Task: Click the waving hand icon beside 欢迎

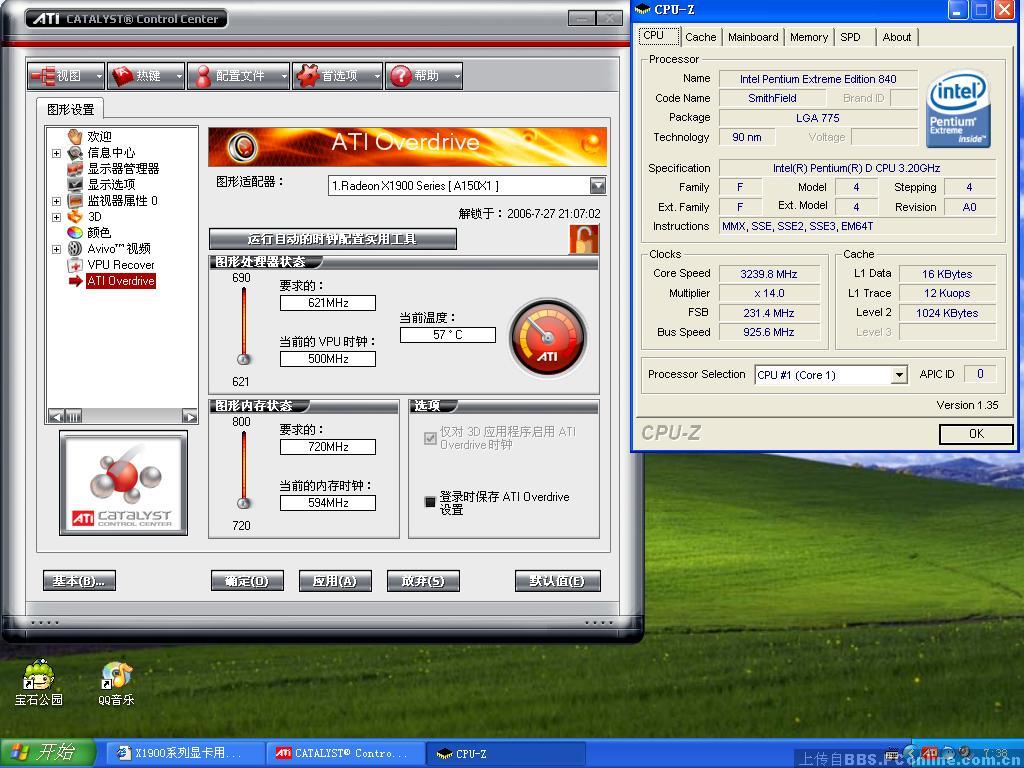Action: pos(75,136)
